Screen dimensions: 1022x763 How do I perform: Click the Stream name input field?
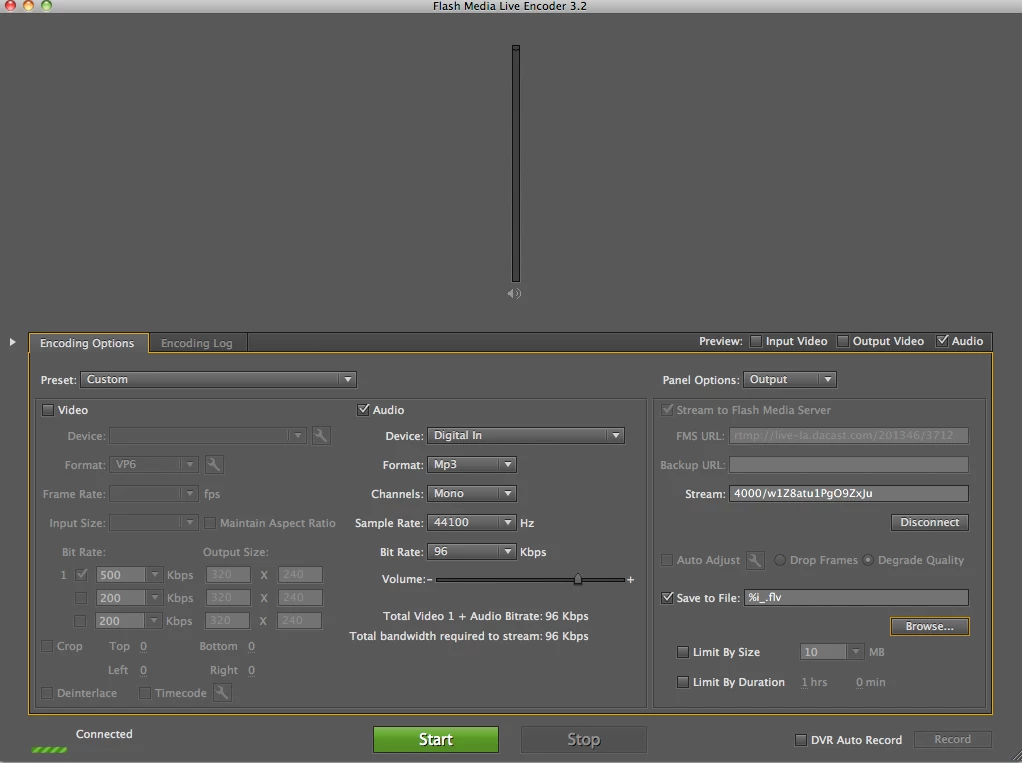pos(849,493)
